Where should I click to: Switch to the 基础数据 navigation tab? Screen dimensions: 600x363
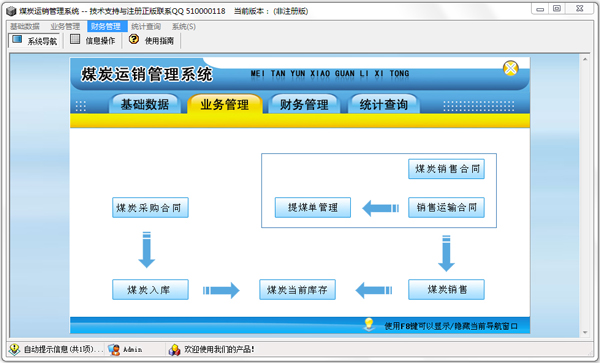tap(145, 104)
